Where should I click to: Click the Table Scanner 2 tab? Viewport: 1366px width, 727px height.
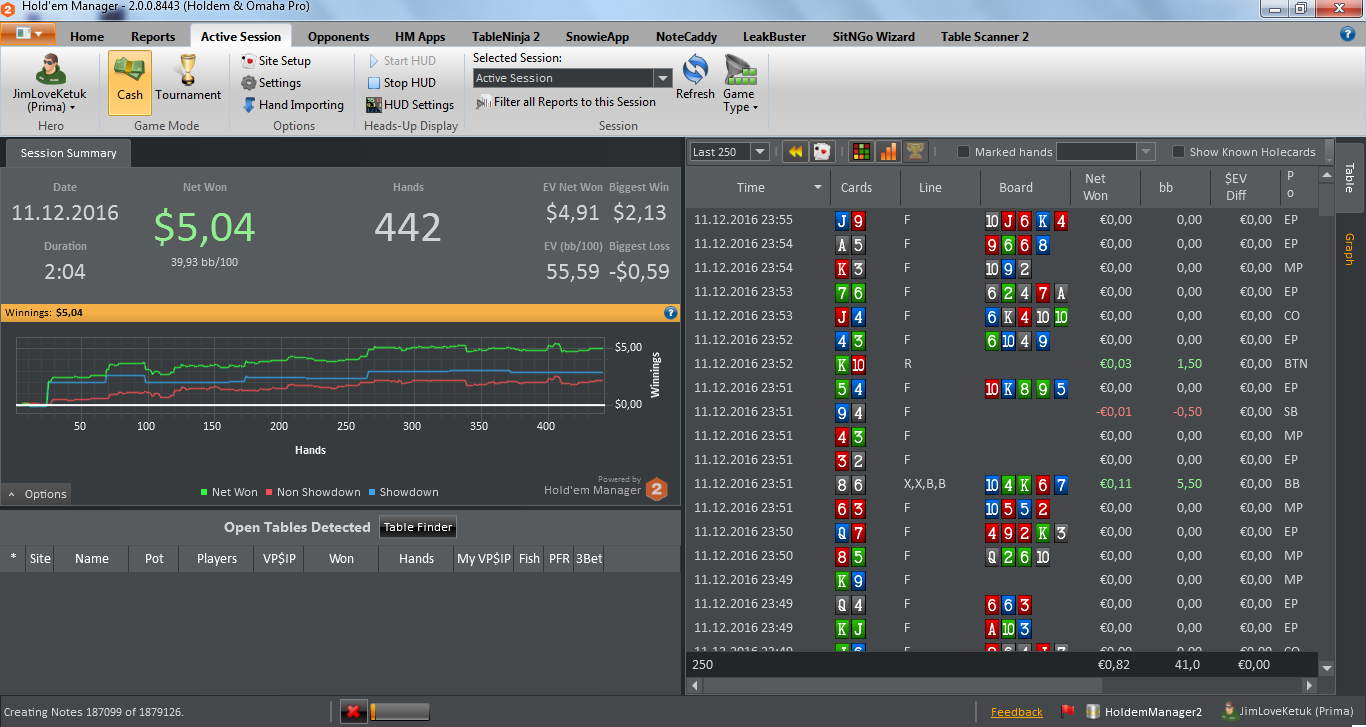[984, 37]
